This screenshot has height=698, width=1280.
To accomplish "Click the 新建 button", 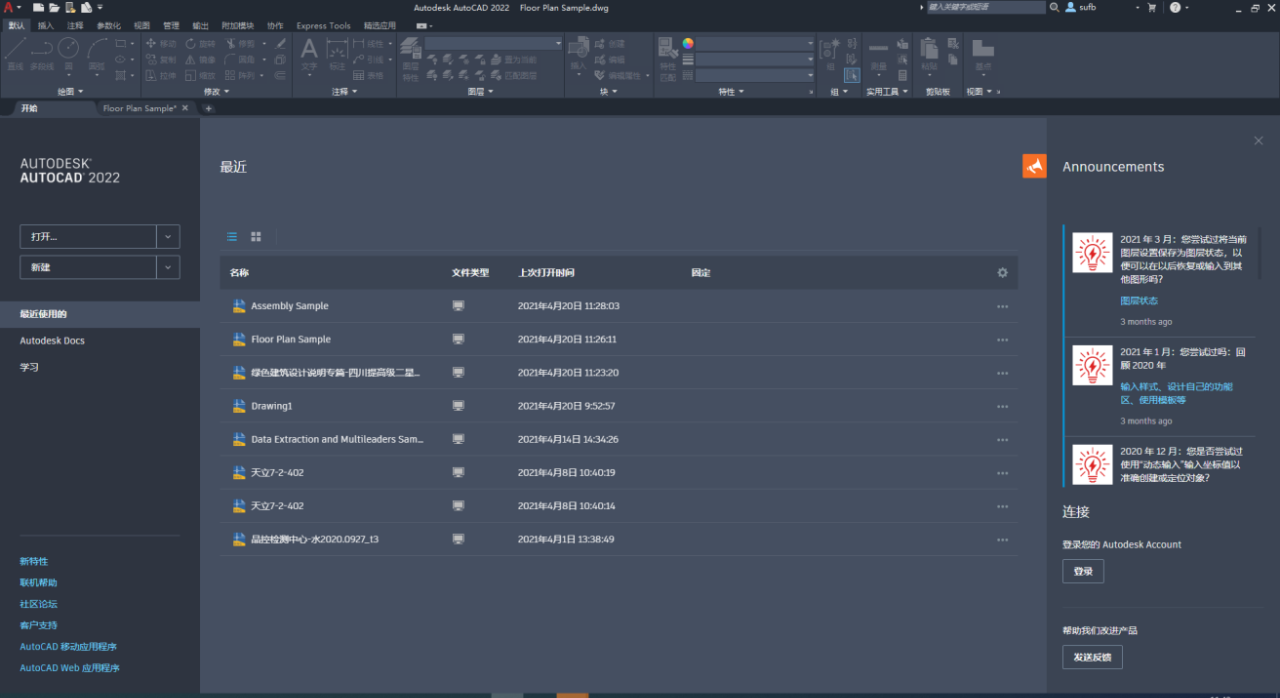I will pos(88,267).
